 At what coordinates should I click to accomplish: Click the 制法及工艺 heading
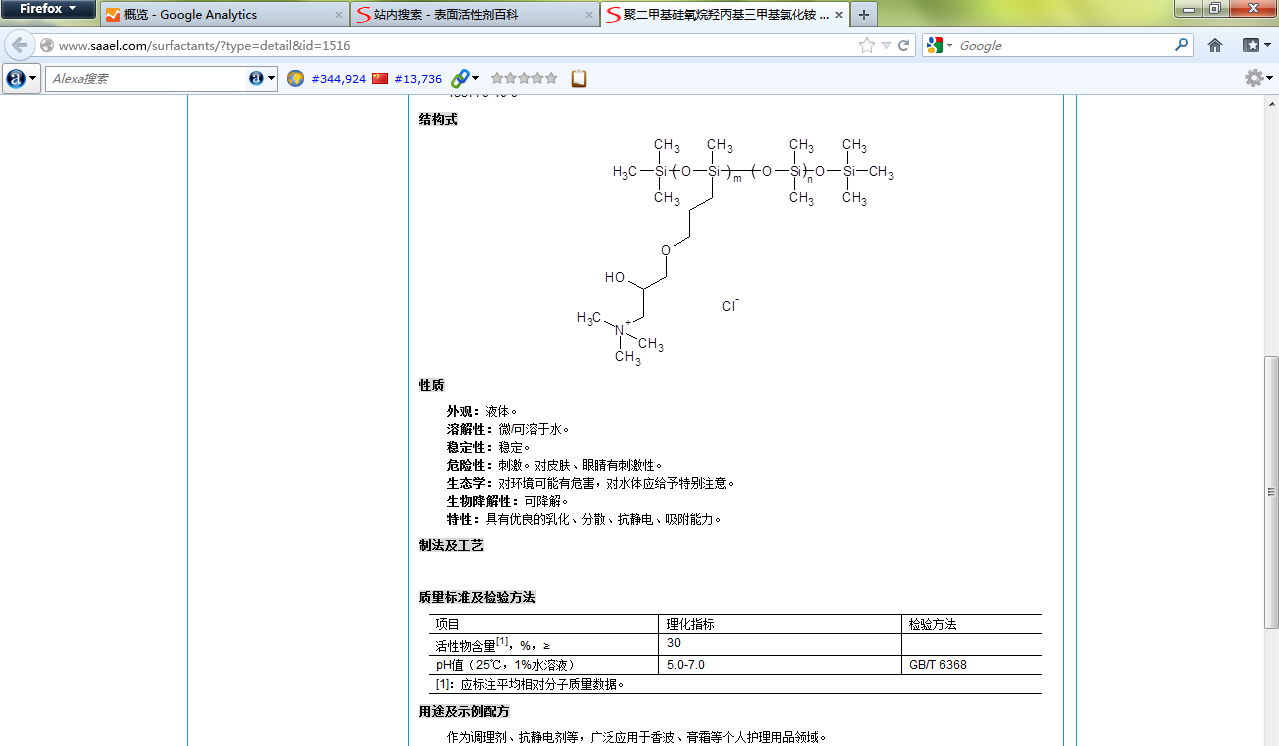(451, 546)
